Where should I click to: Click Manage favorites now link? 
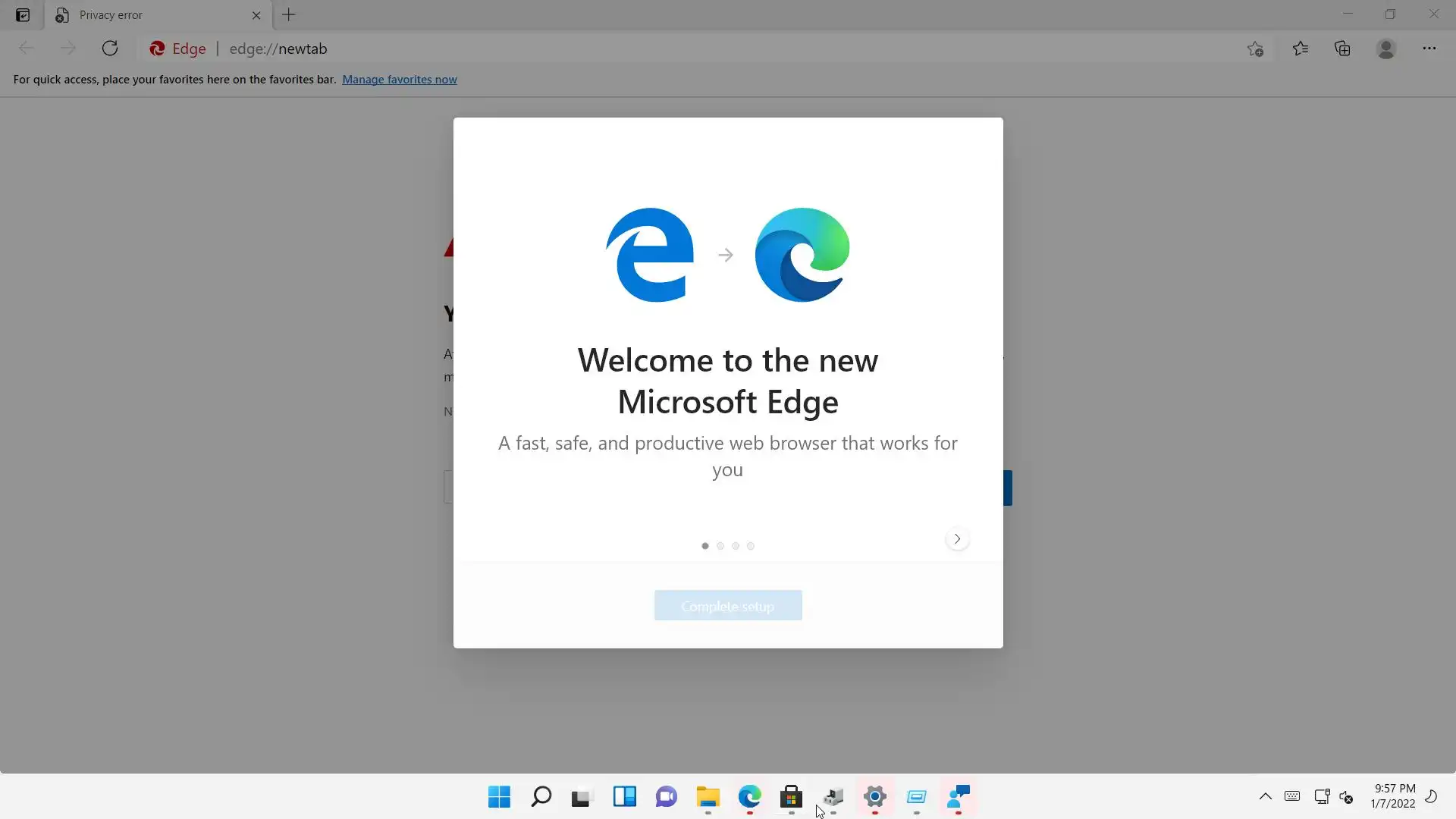point(399,80)
